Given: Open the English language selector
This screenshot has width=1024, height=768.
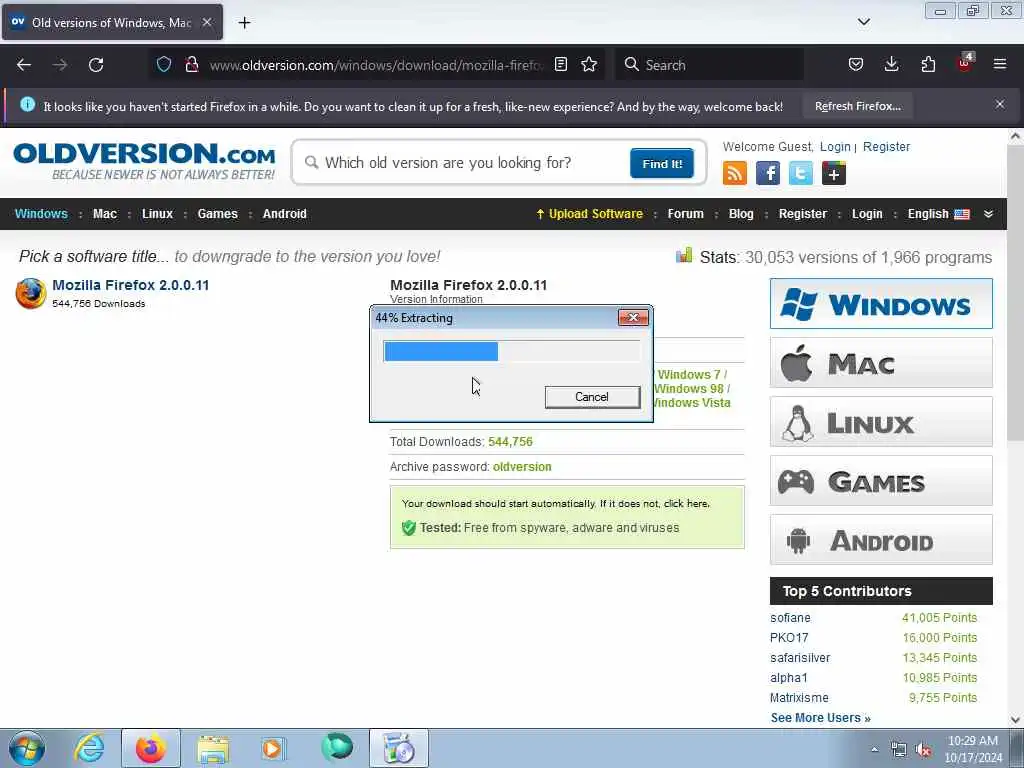Looking at the screenshot, I should (x=938, y=214).
